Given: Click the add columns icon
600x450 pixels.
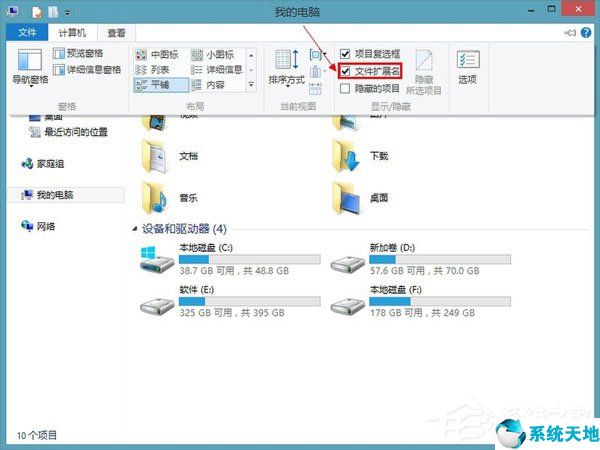Looking at the screenshot, I should tap(317, 72).
